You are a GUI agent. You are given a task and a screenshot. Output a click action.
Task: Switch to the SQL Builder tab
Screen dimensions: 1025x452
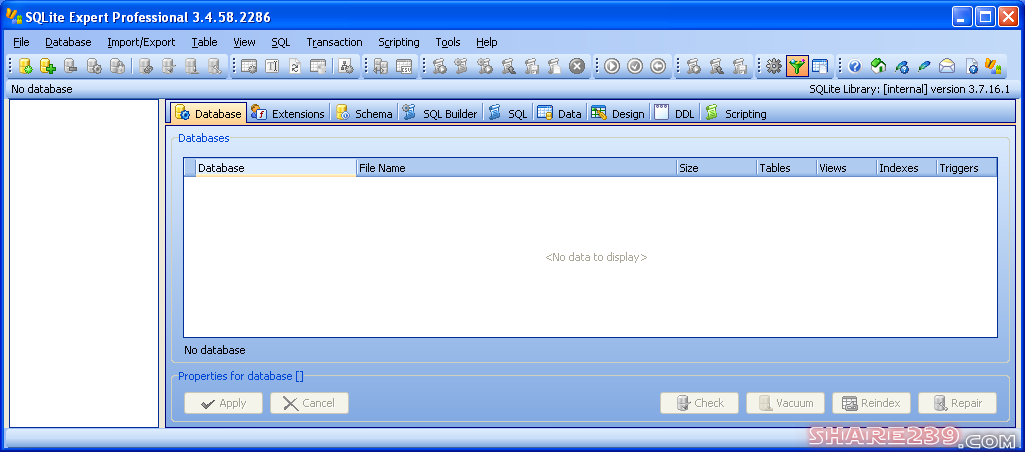click(441, 113)
